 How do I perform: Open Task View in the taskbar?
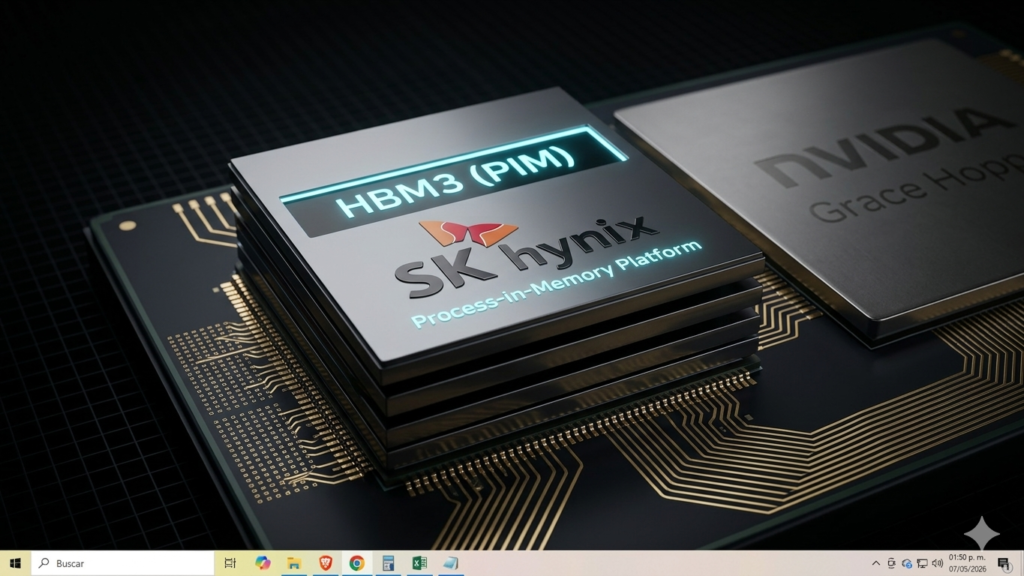coord(230,563)
